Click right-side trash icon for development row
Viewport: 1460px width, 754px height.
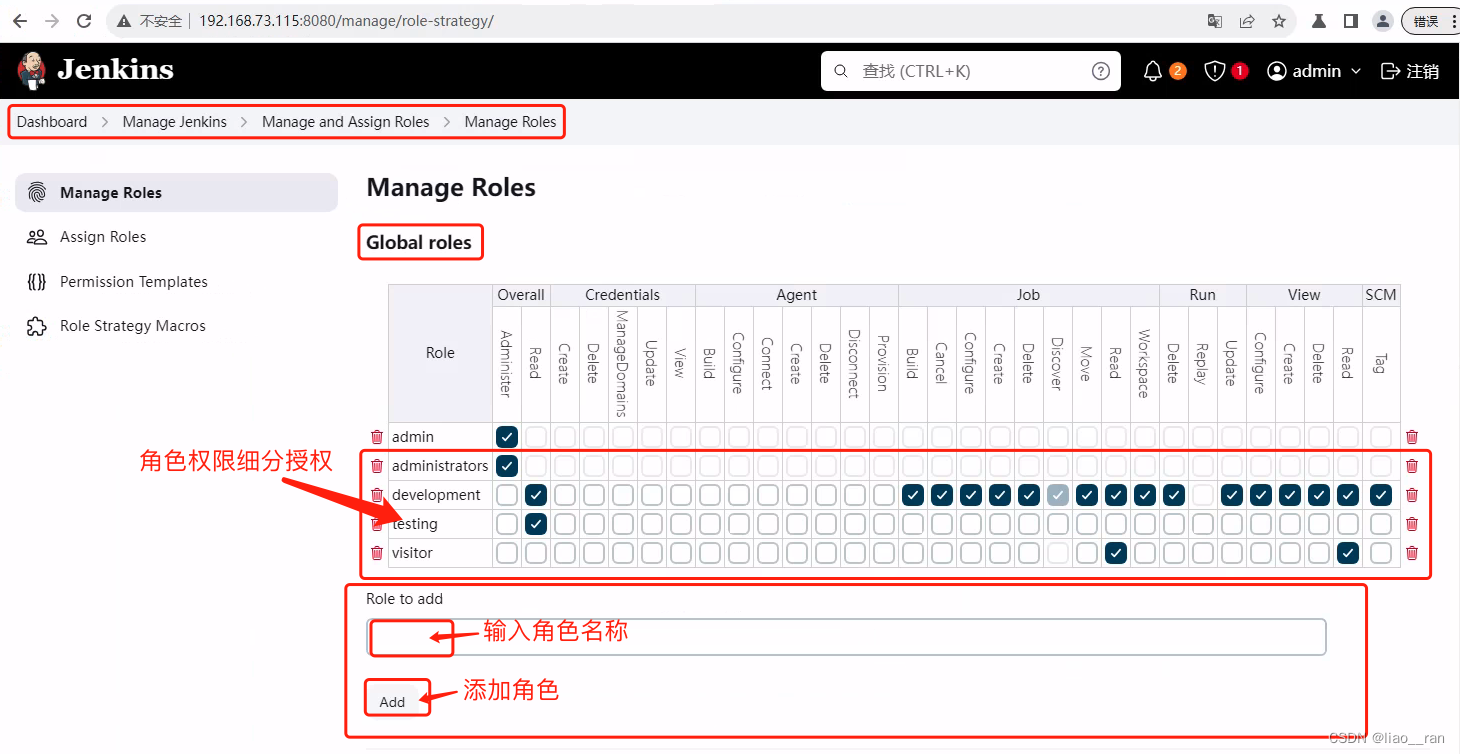pos(1412,495)
